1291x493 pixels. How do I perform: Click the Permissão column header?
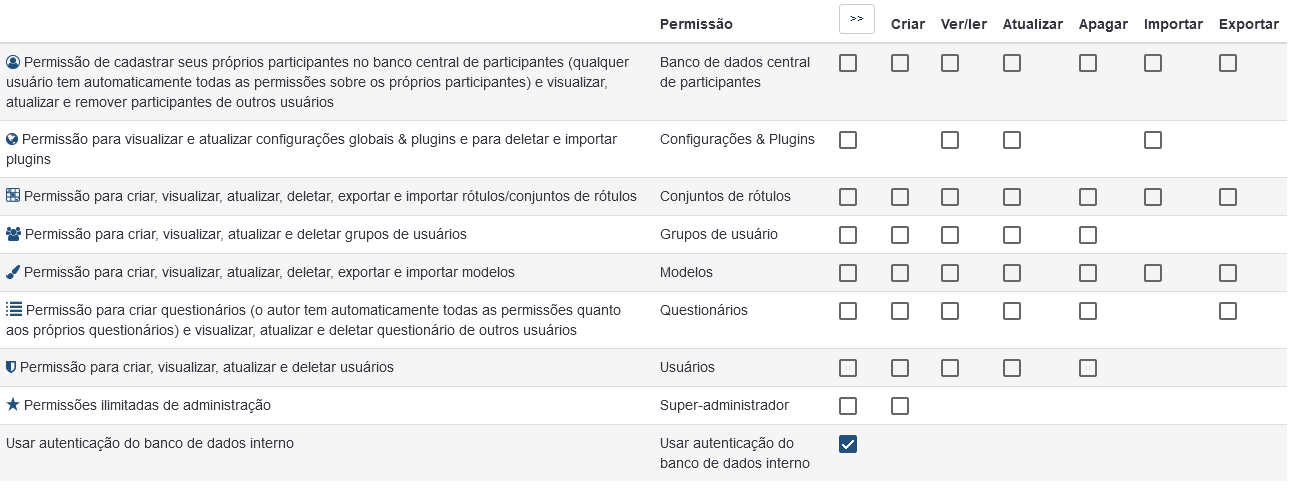tap(696, 24)
